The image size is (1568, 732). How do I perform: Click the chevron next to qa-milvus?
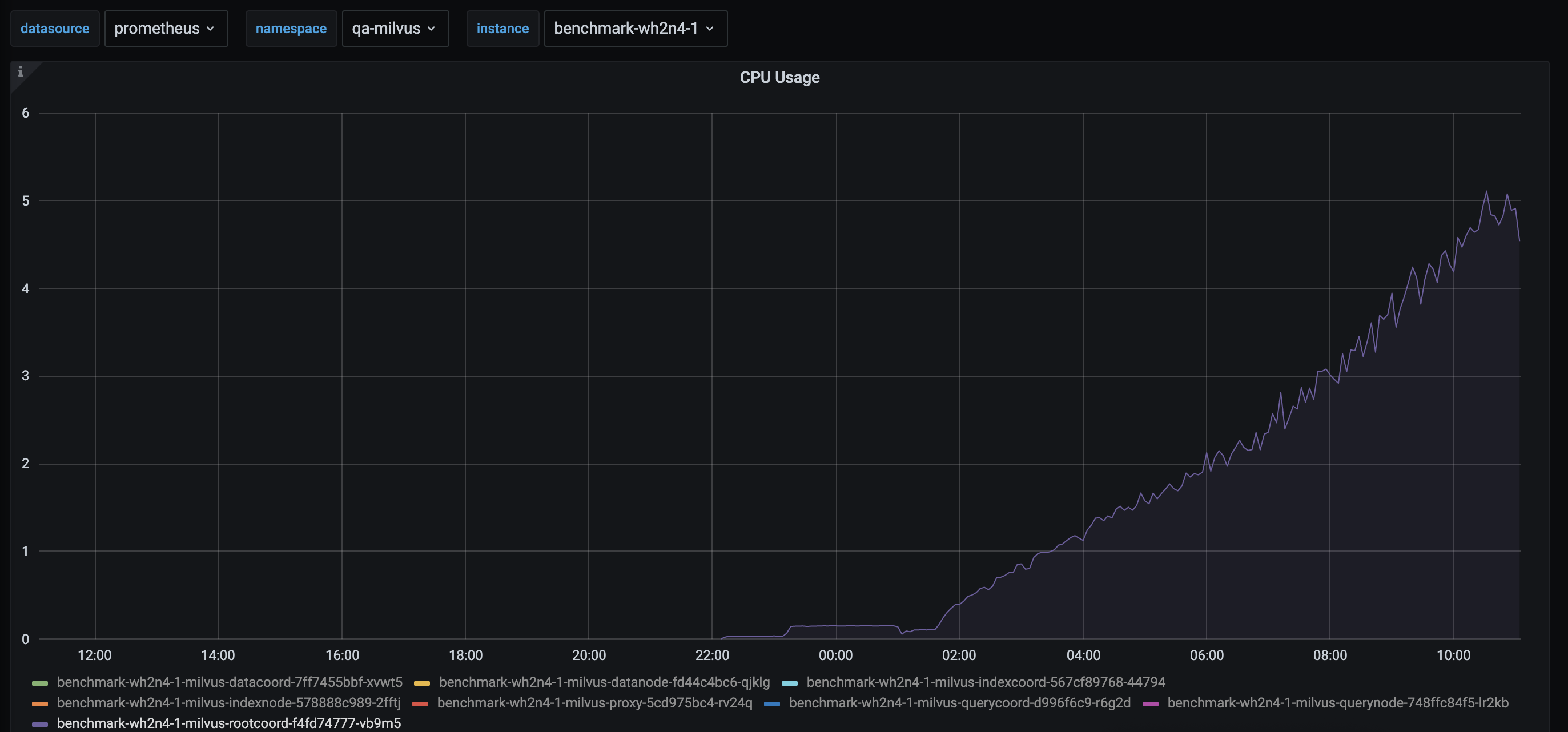tap(432, 28)
